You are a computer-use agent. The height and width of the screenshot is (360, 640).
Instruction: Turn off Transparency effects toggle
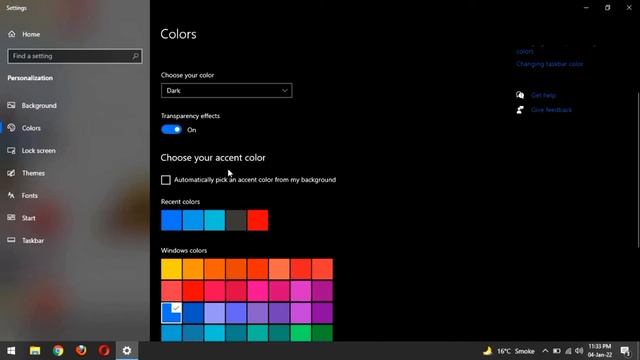[171, 130]
